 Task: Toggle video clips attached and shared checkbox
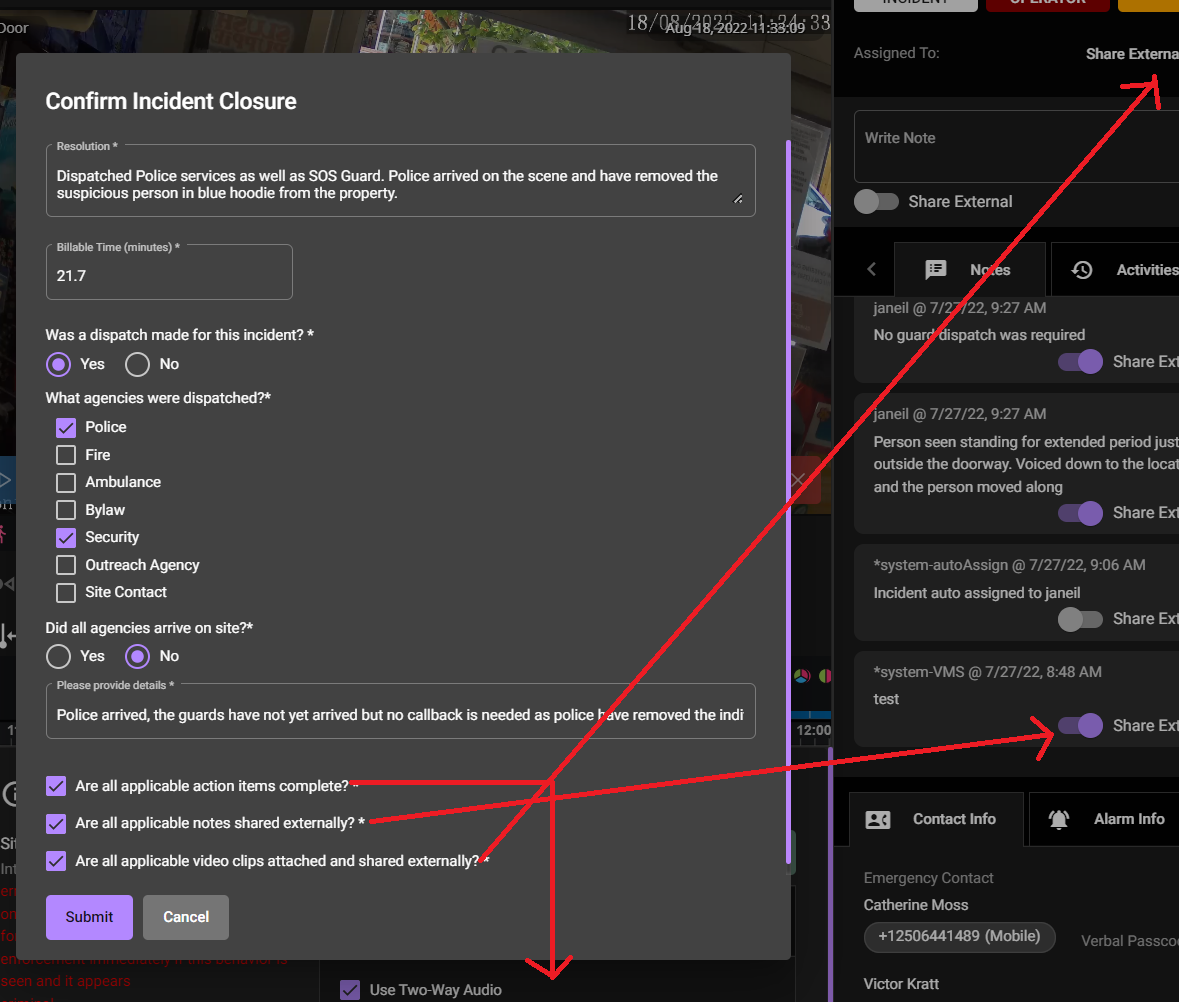56,861
